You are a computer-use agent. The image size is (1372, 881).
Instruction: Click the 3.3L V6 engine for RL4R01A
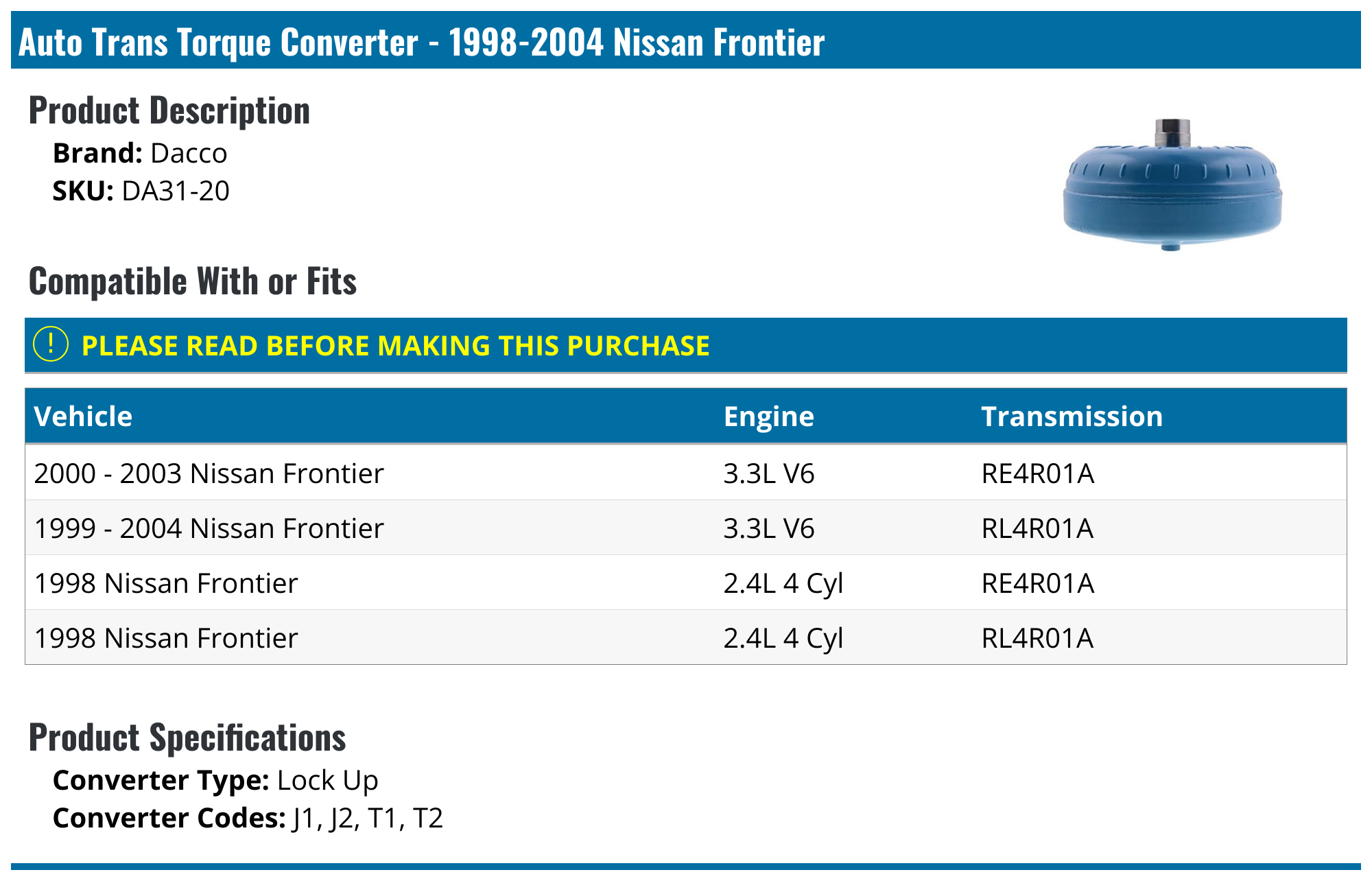tap(768, 528)
